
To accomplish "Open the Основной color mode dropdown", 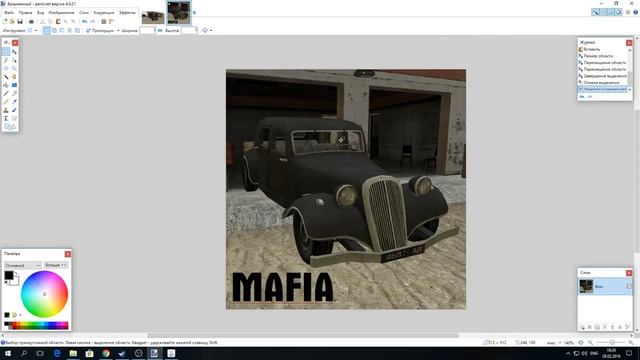I will tap(23, 265).
